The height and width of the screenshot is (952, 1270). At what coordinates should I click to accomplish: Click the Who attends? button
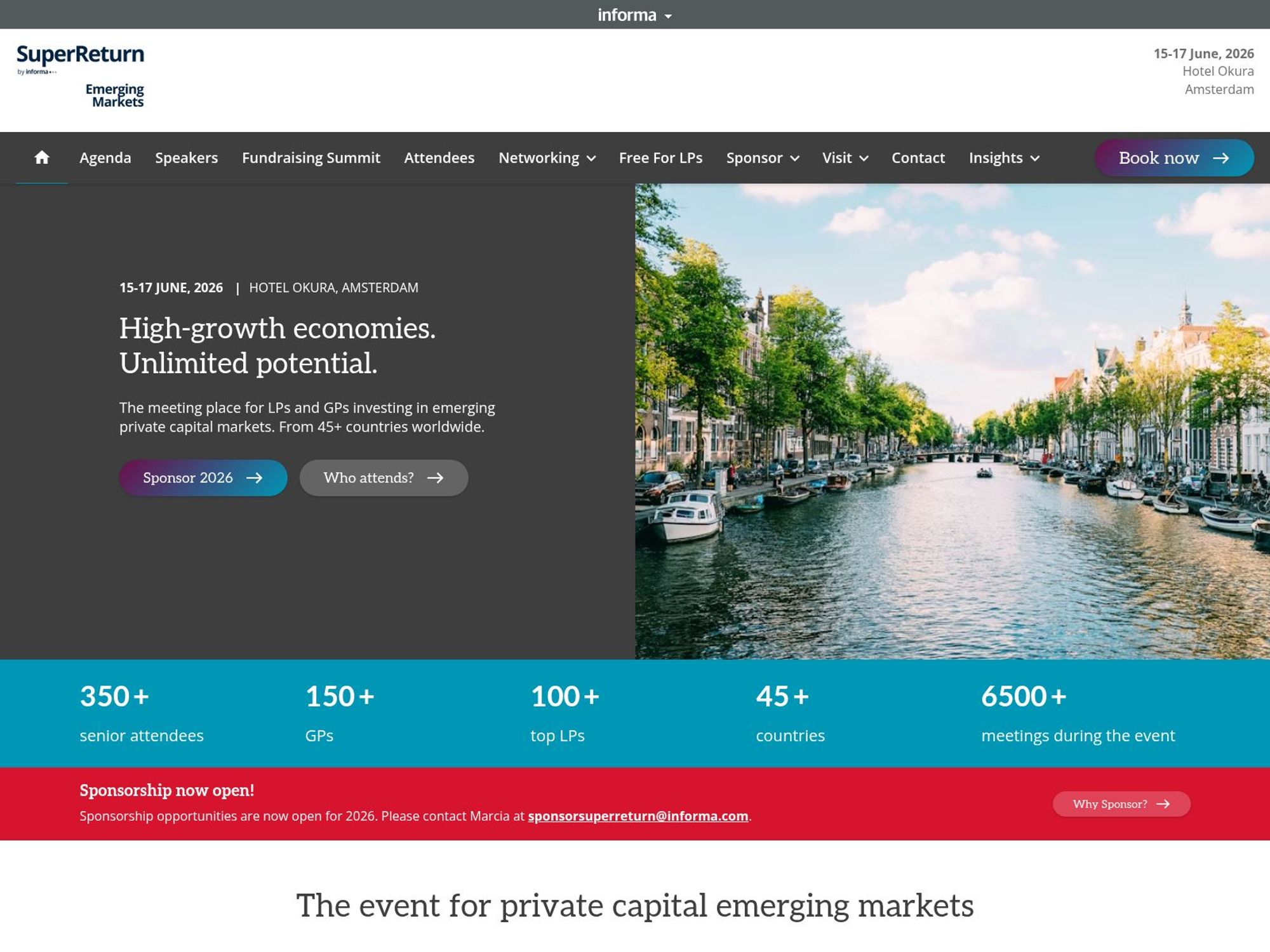pos(384,477)
